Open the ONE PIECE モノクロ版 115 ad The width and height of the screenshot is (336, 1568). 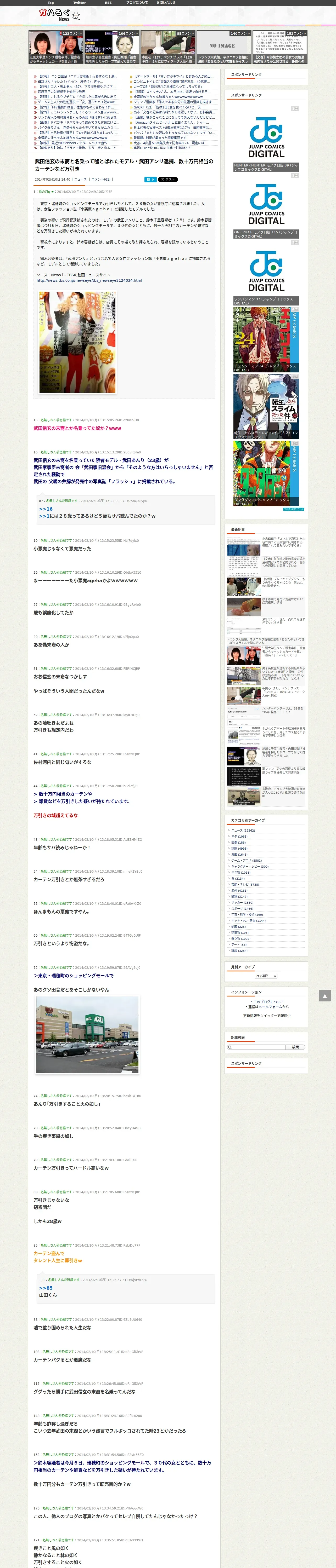[266, 206]
